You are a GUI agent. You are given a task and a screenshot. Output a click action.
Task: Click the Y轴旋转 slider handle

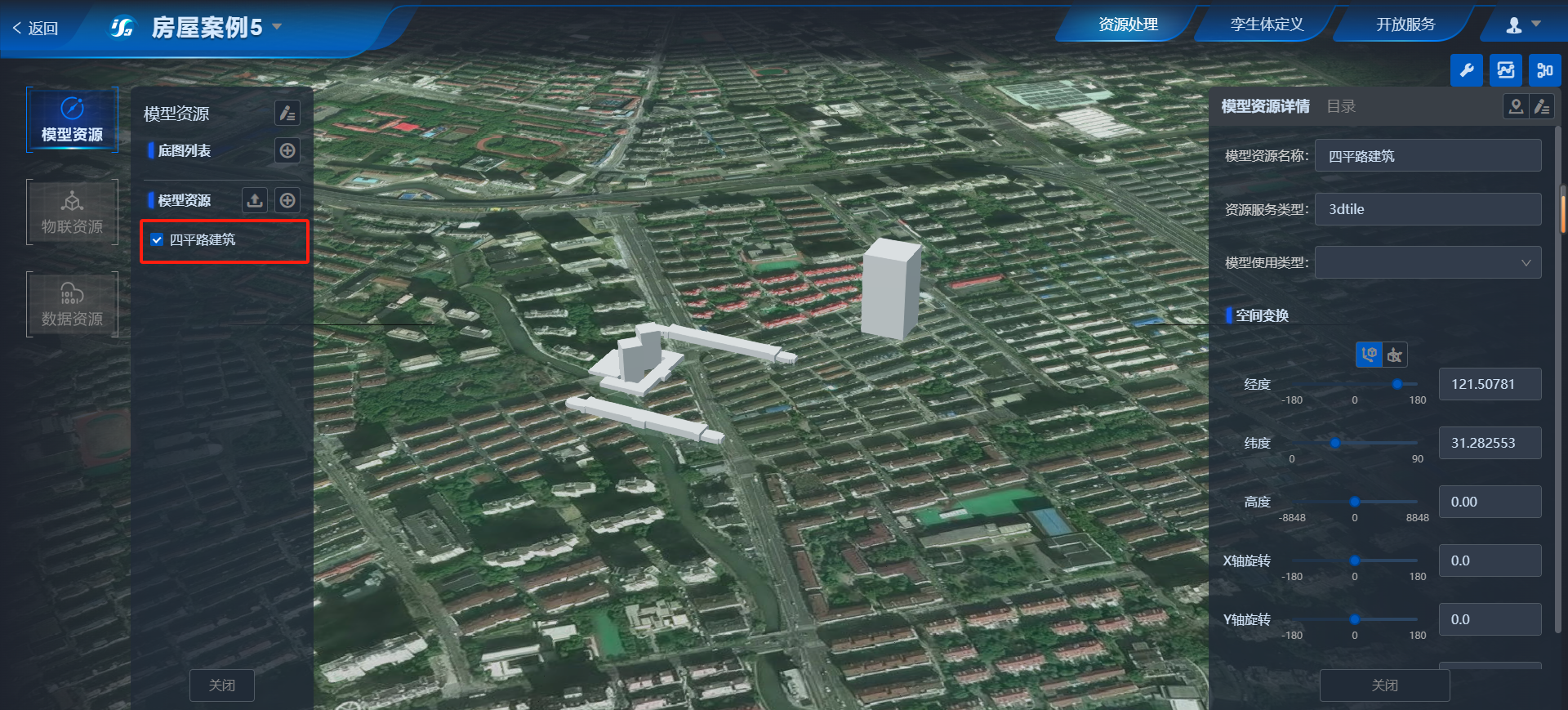[1355, 619]
